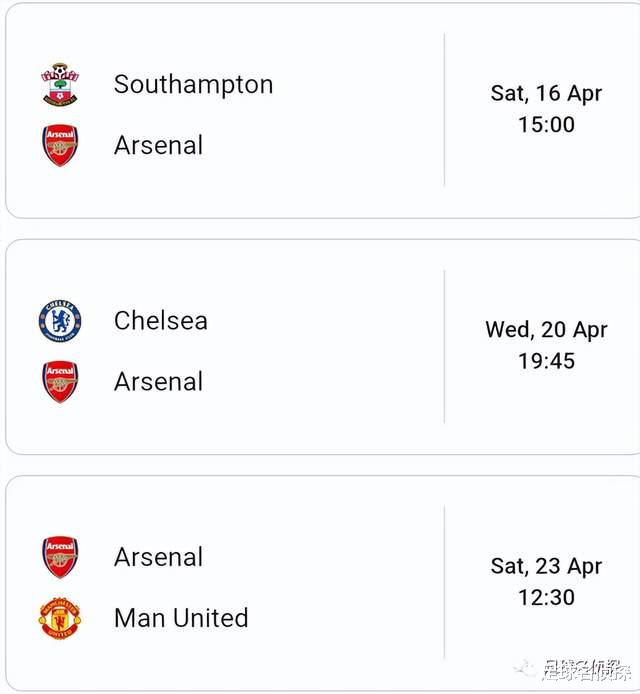Click the watermark logo at bottom right
The image size is (640, 694).
pos(573,669)
